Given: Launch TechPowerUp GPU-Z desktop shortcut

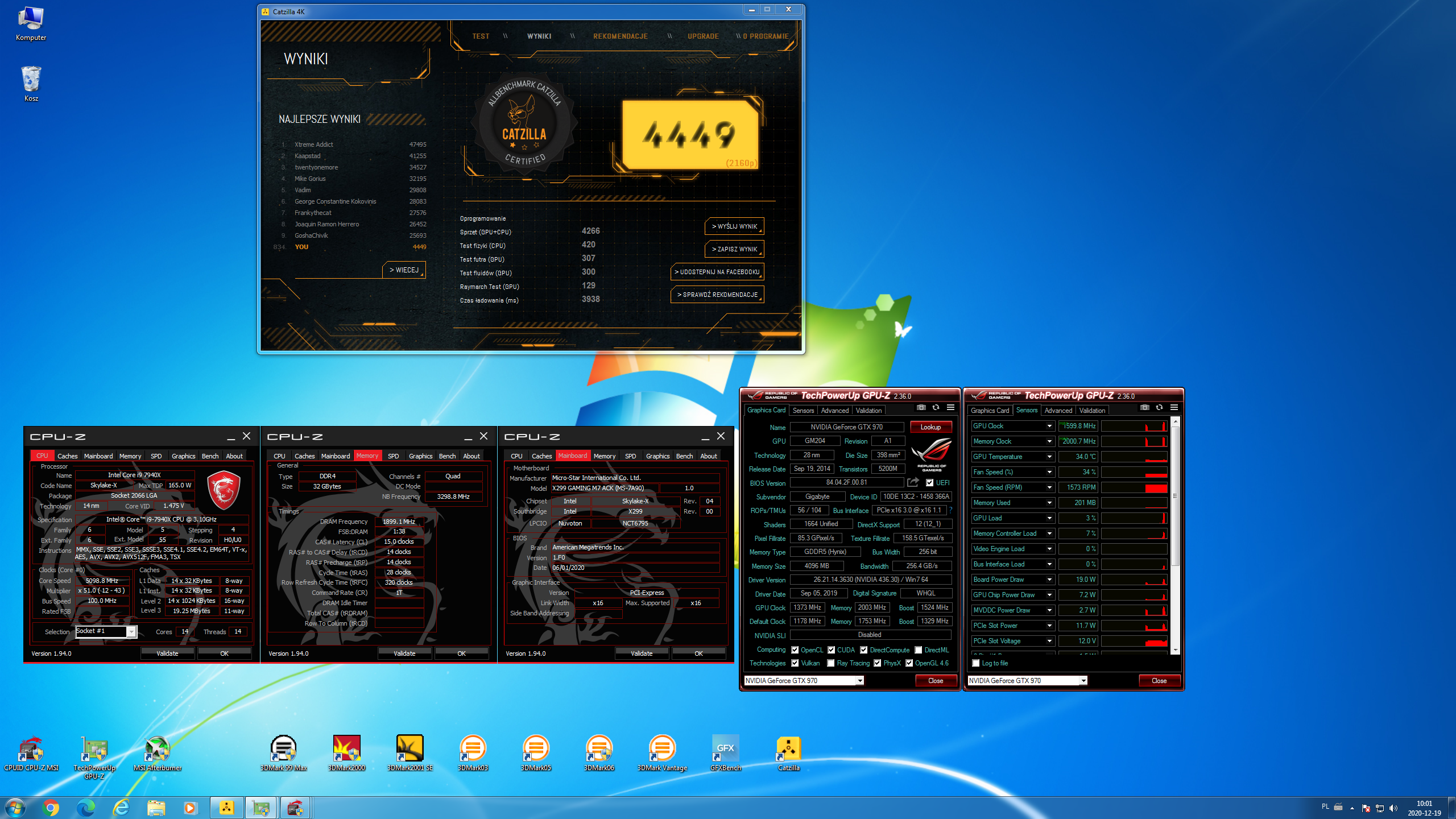Looking at the screenshot, I should pos(94,758).
